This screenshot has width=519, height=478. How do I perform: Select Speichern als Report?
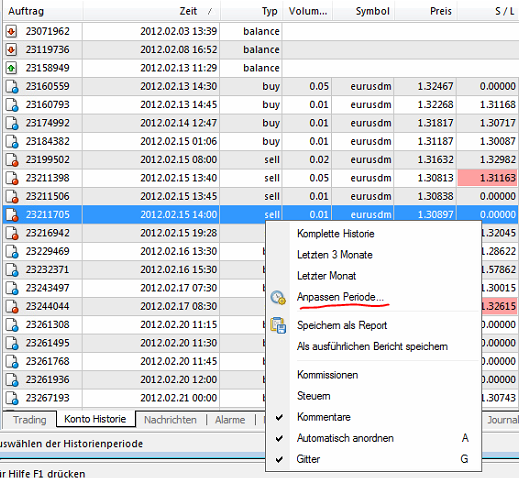click(342, 325)
